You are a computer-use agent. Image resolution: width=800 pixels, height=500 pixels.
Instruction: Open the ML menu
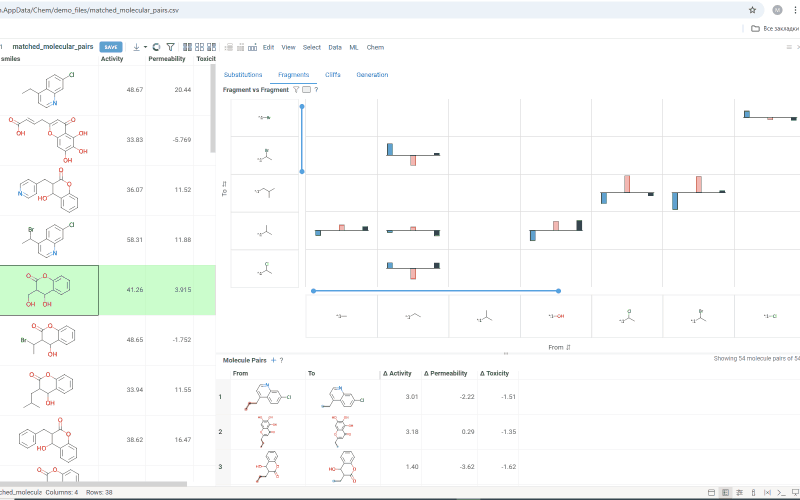[354, 47]
